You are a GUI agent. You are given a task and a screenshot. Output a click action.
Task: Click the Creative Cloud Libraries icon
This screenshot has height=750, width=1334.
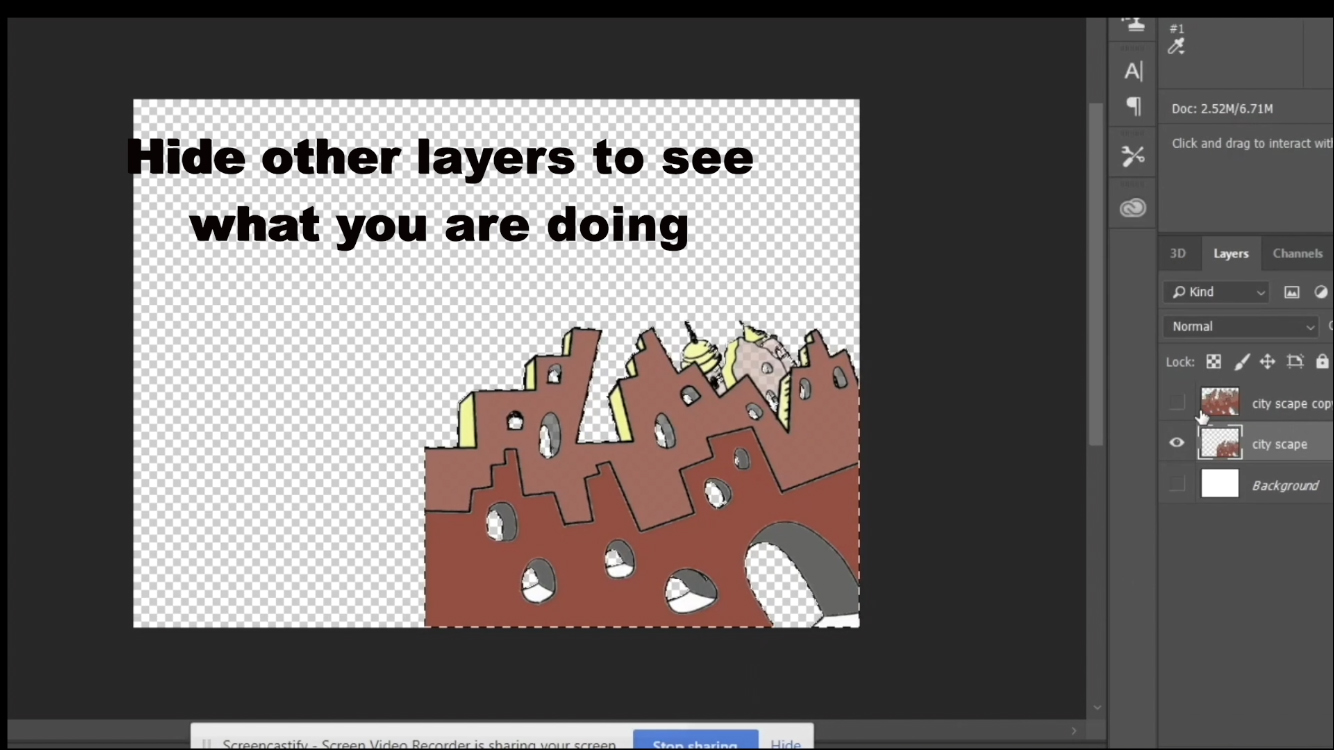coord(1133,207)
